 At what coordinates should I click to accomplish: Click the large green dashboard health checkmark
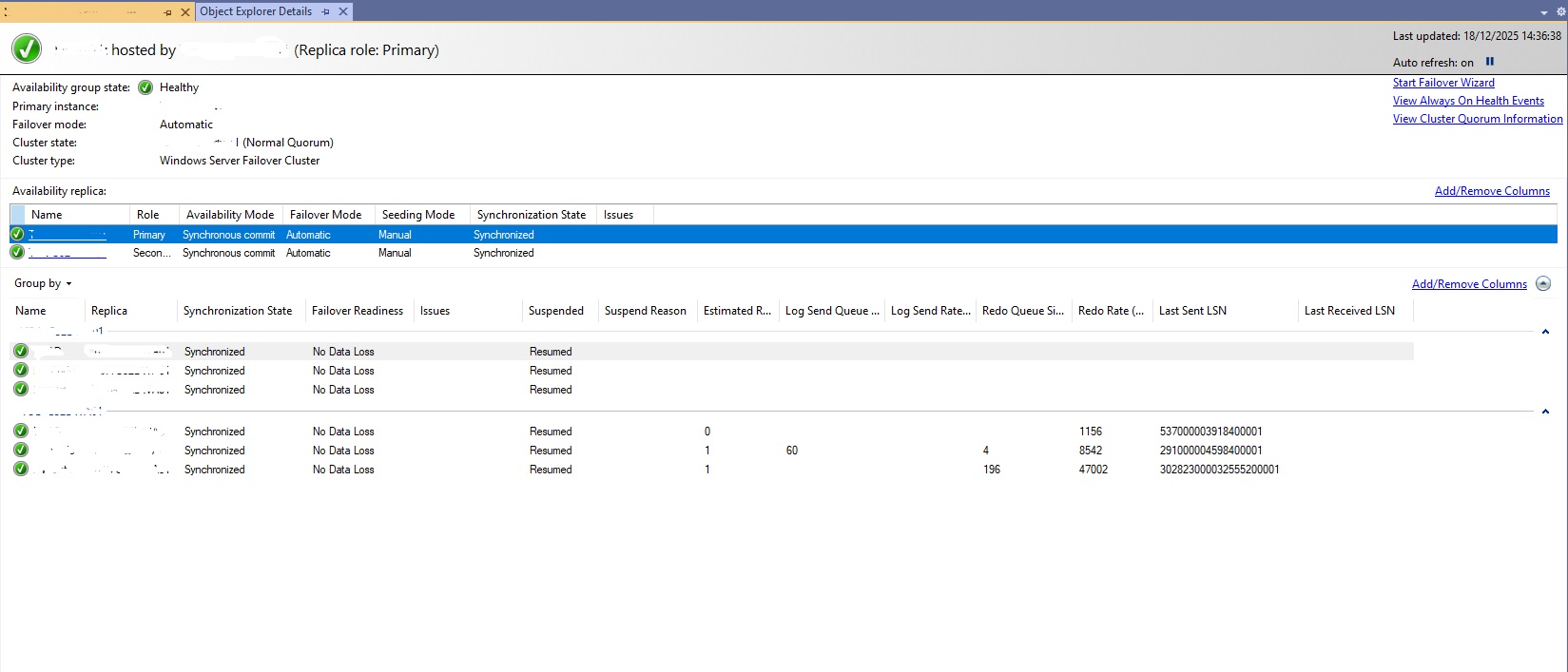(x=27, y=48)
